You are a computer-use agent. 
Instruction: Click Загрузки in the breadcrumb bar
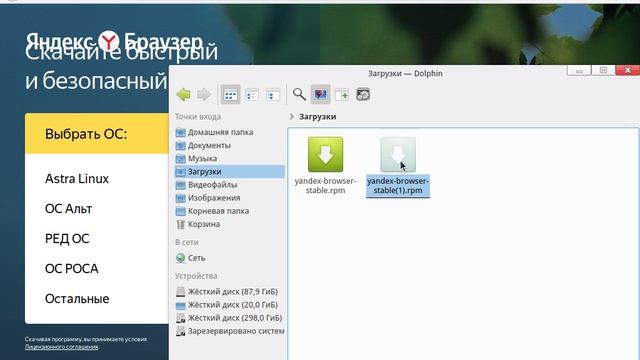click(x=318, y=117)
